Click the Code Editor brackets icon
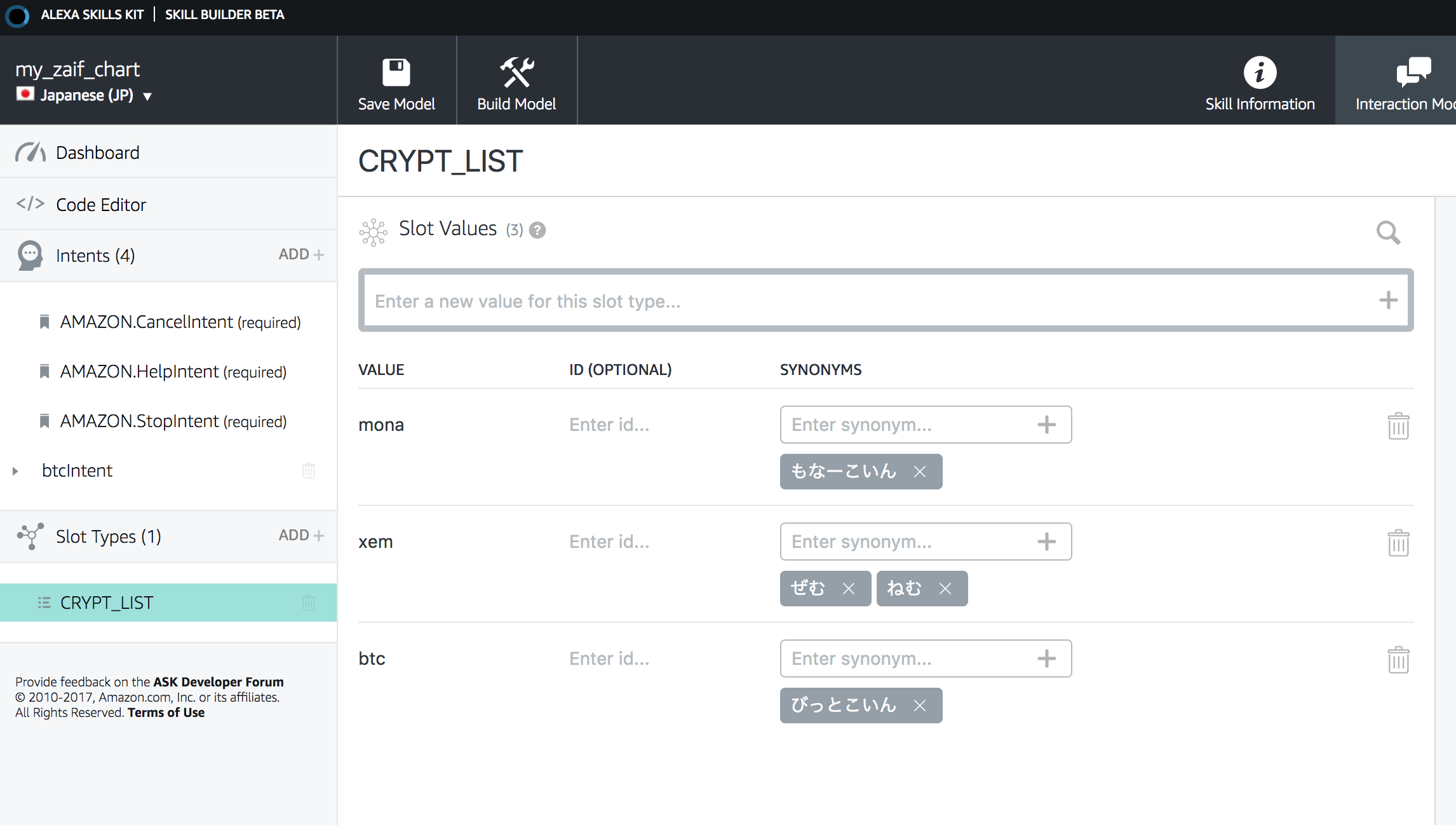The width and height of the screenshot is (1456, 825). point(30,204)
